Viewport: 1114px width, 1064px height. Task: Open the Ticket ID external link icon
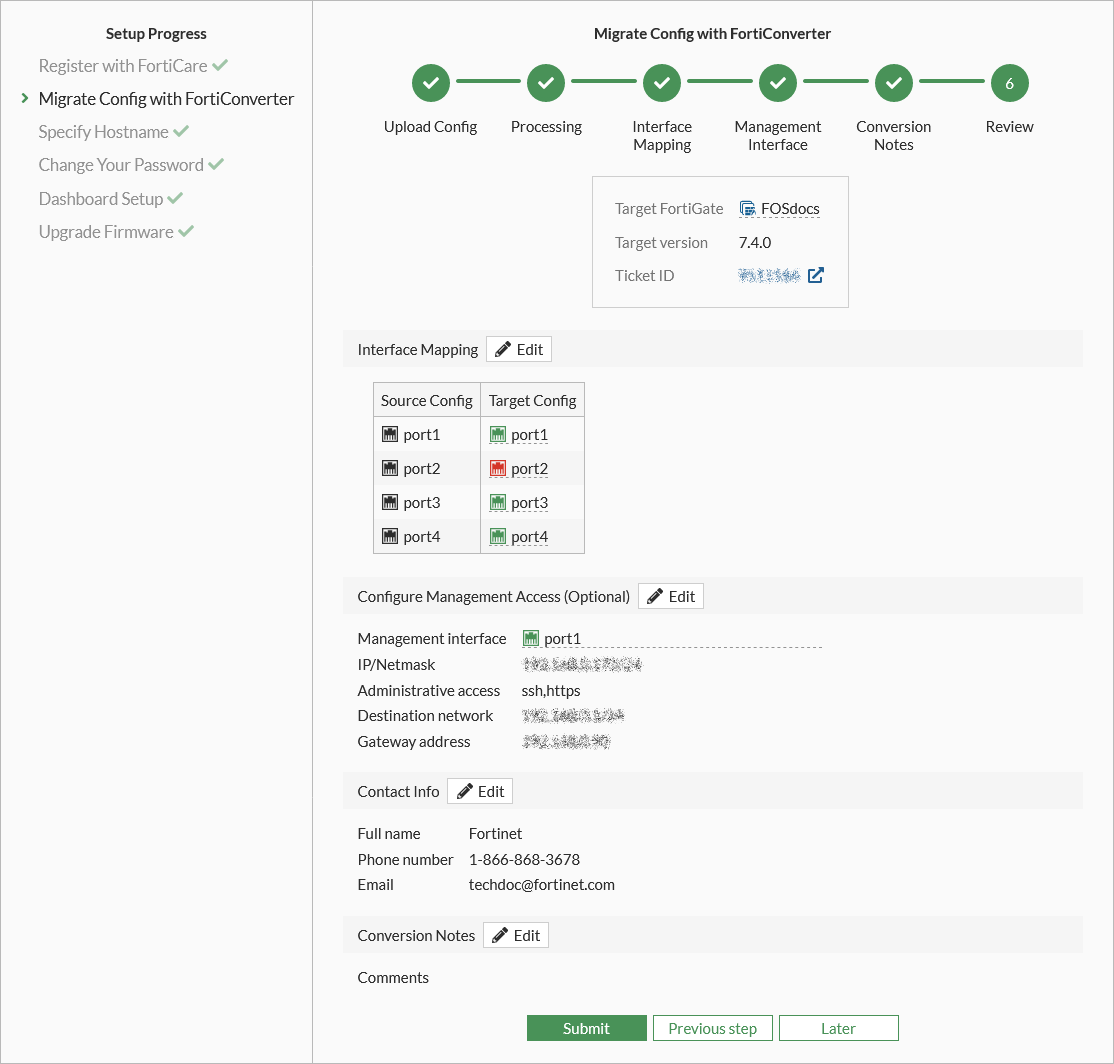coord(816,275)
